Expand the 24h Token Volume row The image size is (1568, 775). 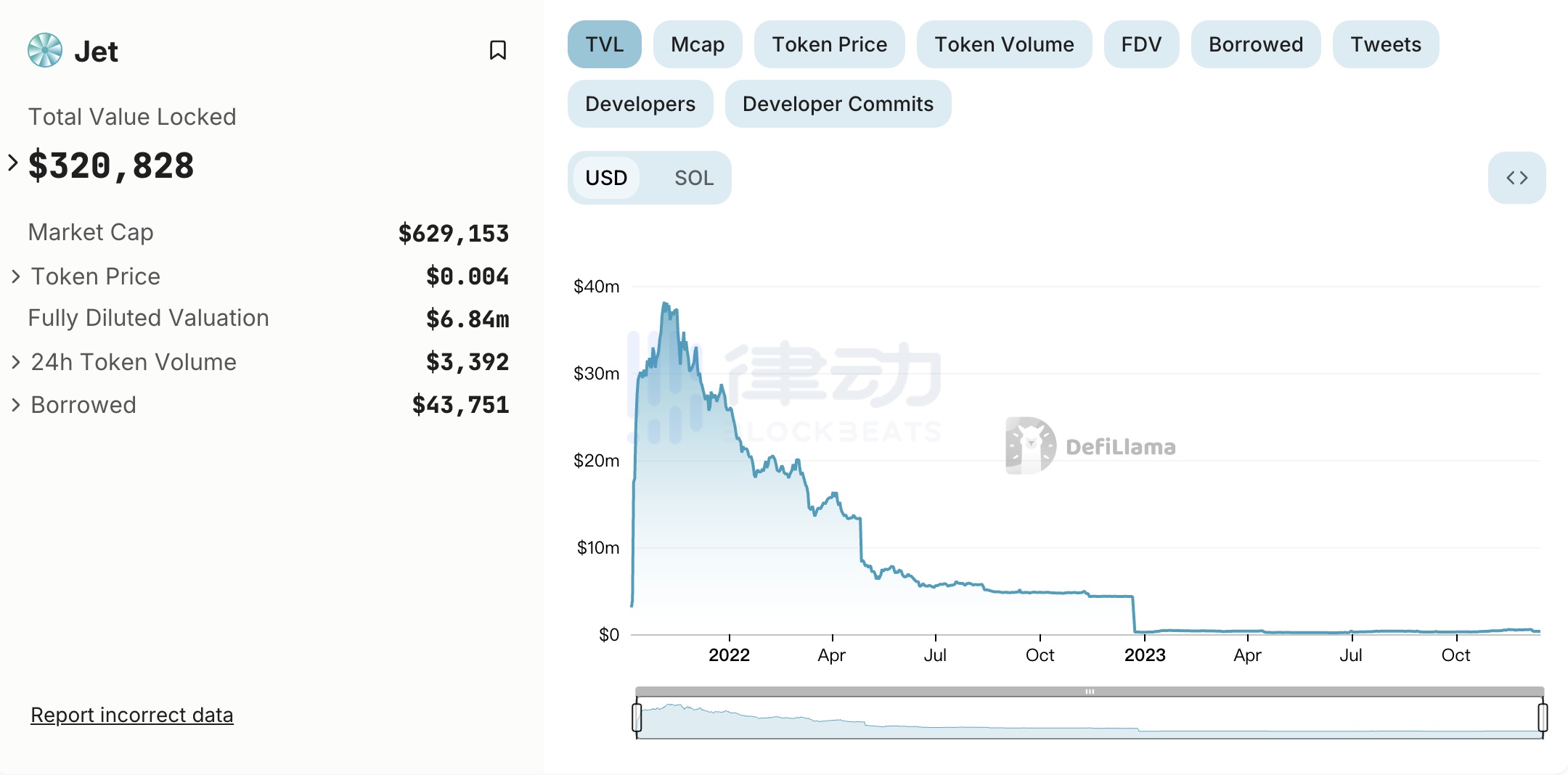coord(16,362)
